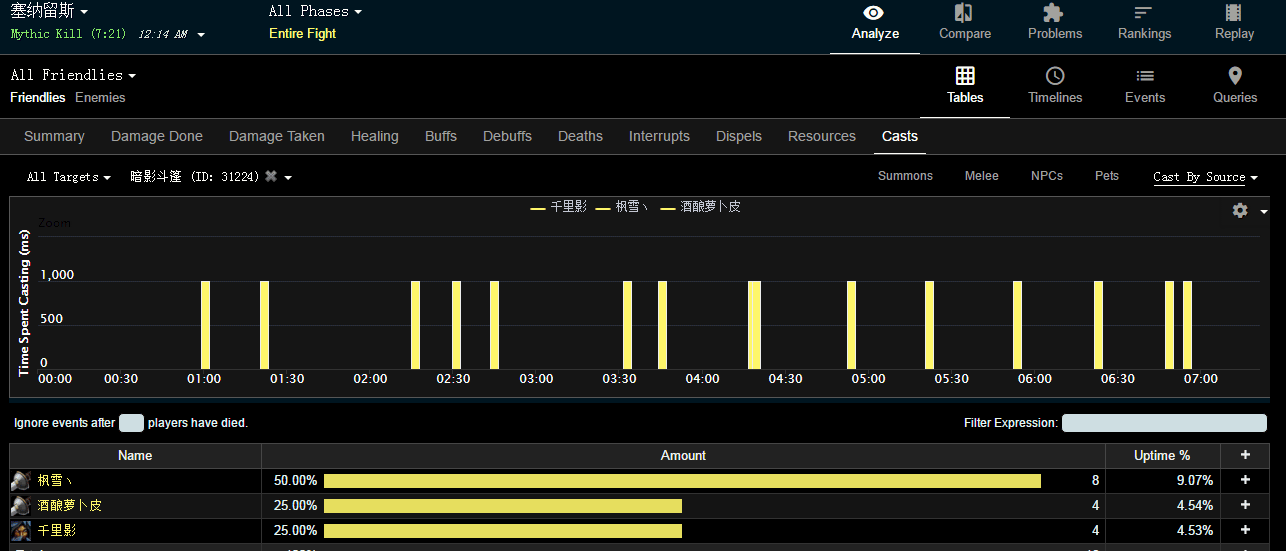Click the Filter Expression input field

pyautogui.click(x=1164, y=423)
